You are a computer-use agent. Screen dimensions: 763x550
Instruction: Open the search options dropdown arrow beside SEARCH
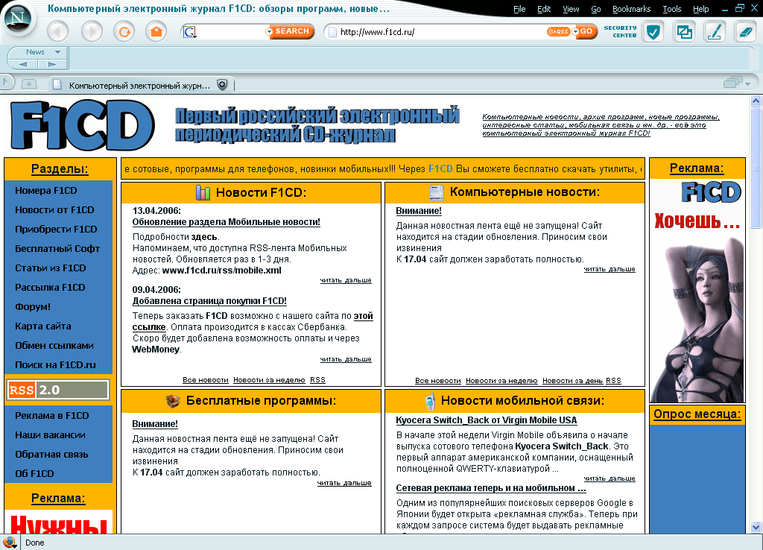click(x=269, y=32)
